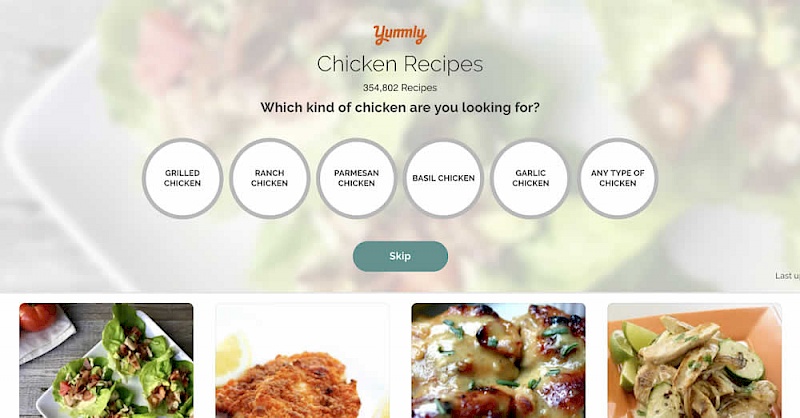This screenshot has height=418, width=800.
Task: Select Basil Chicken circle
Action: click(443, 178)
